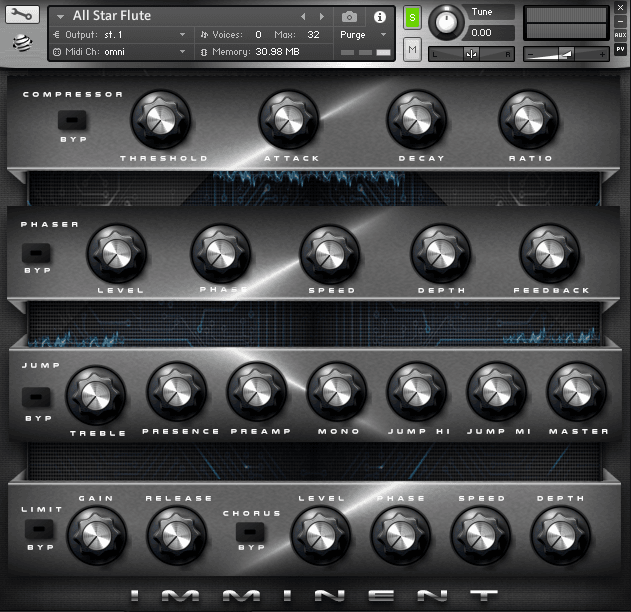Click the Tune knob
Screen dimensions: 631x612
click(446, 22)
